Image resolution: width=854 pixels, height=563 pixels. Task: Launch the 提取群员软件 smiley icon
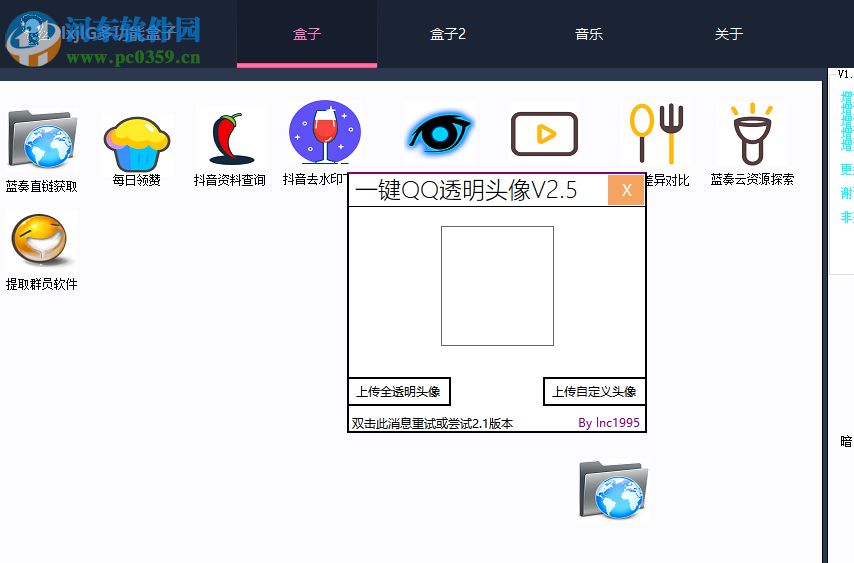tap(40, 240)
